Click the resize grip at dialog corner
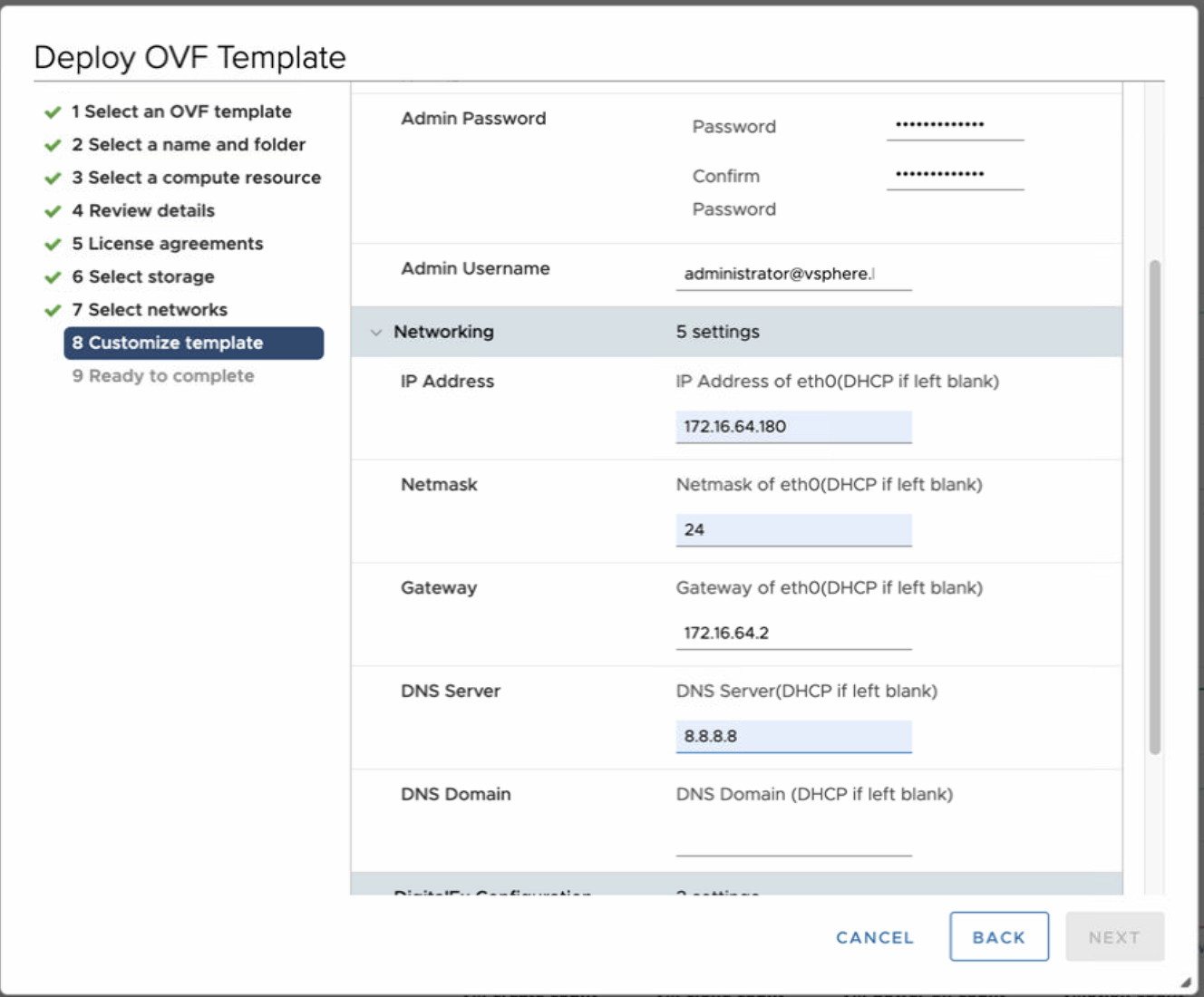This screenshot has height=997, width=1204. [1185, 982]
